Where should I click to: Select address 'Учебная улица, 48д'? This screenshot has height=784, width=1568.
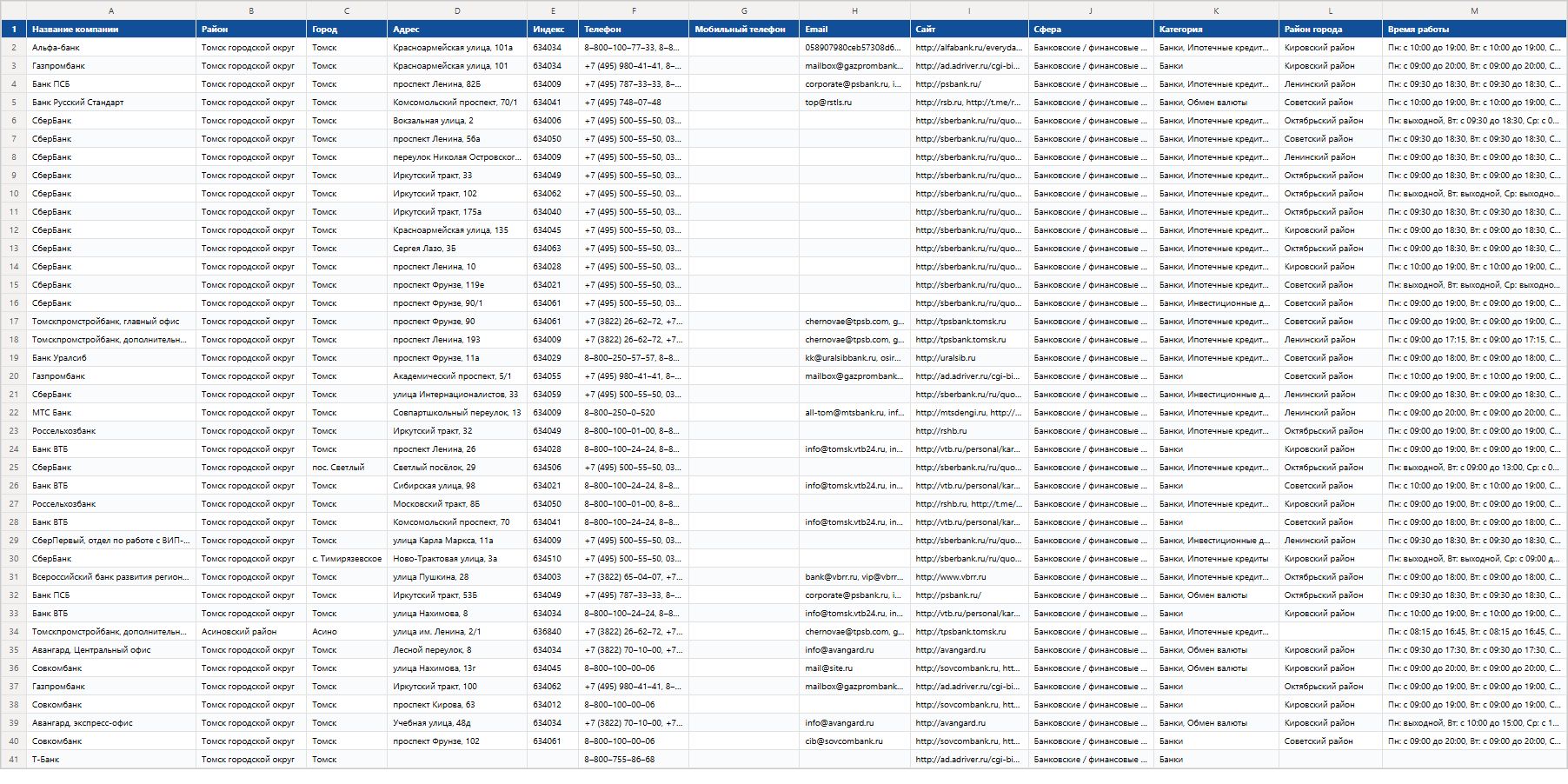[x=457, y=723]
